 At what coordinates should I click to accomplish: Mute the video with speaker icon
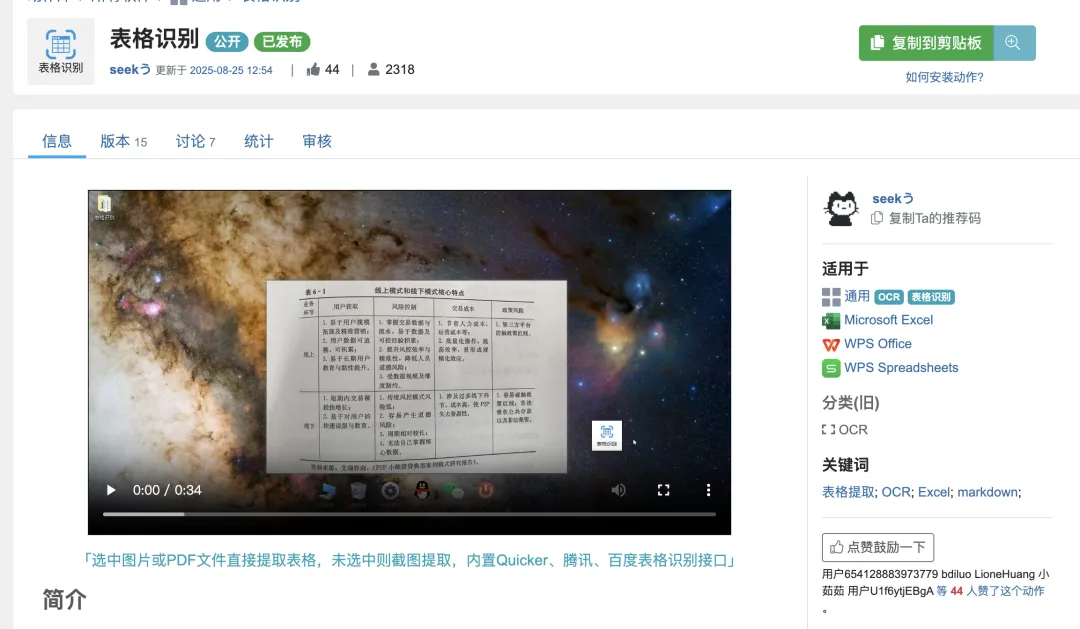619,490
